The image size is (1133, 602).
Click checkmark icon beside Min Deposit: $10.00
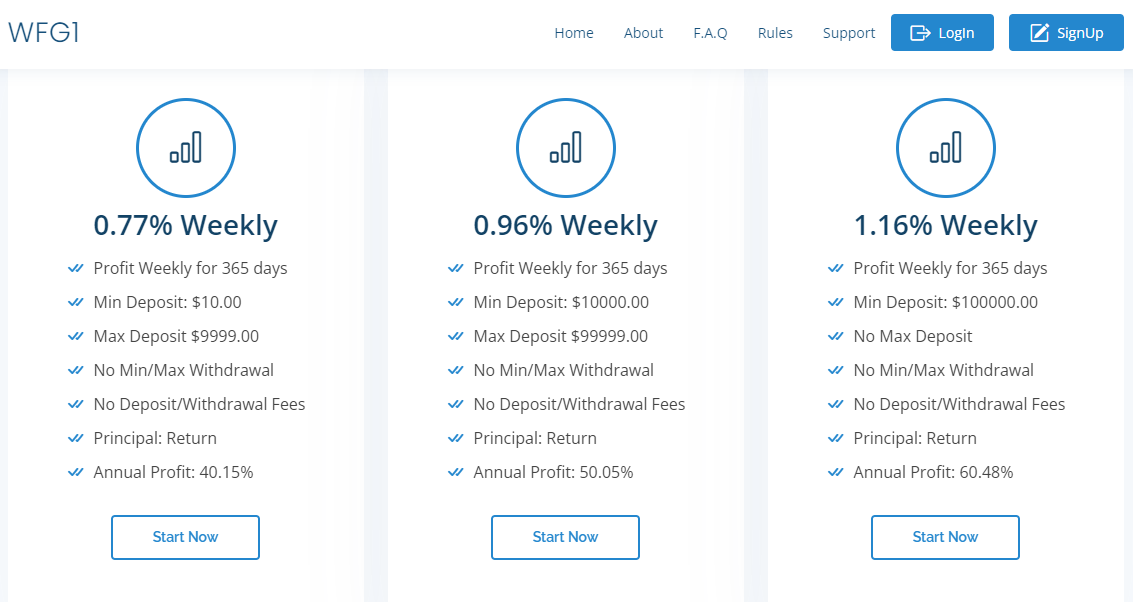[75, 302]
